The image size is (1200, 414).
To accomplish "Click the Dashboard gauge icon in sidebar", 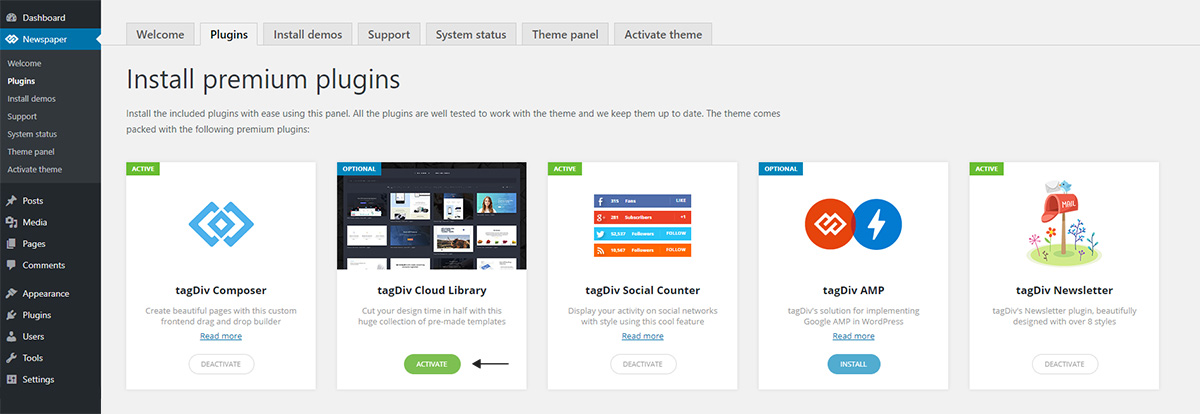I will [x=11, y=18].
